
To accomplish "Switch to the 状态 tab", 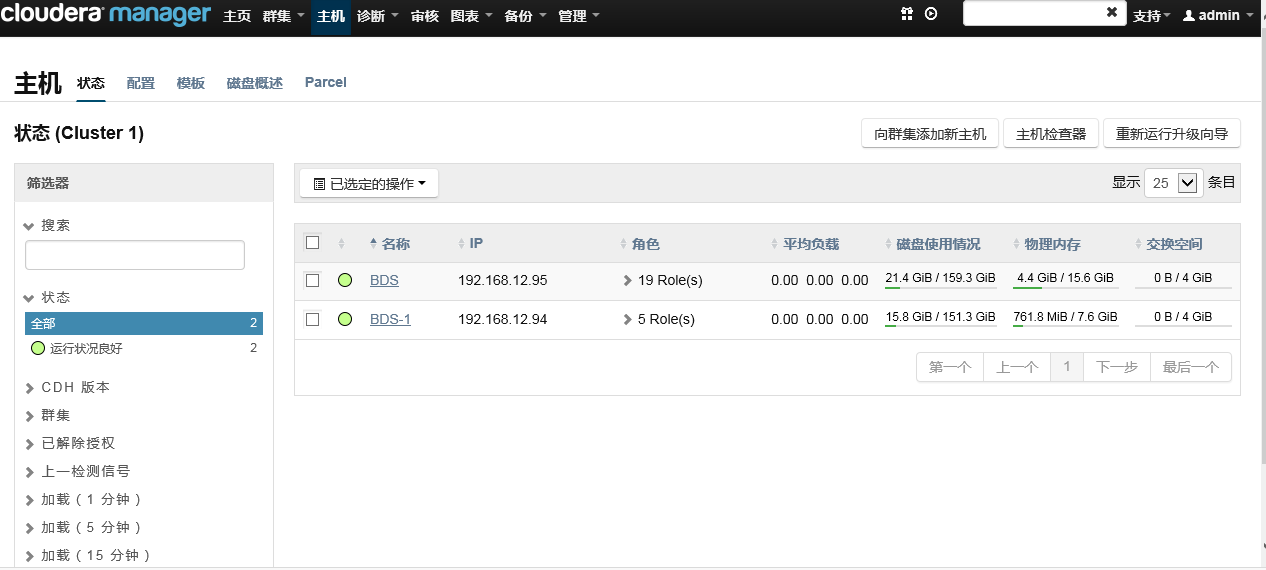I will [x=91, y=83].
